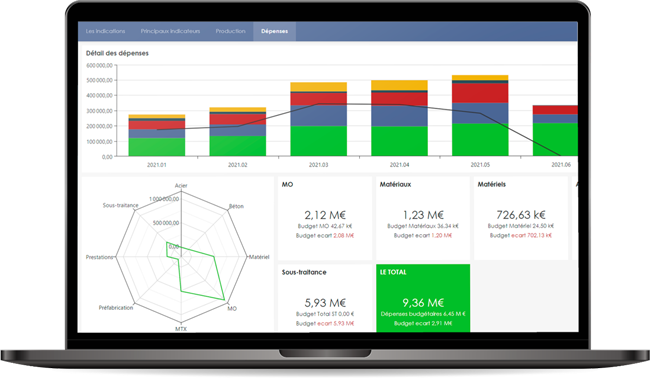Click the 726,63 k€ Matériels value

[x=521, y=215]
